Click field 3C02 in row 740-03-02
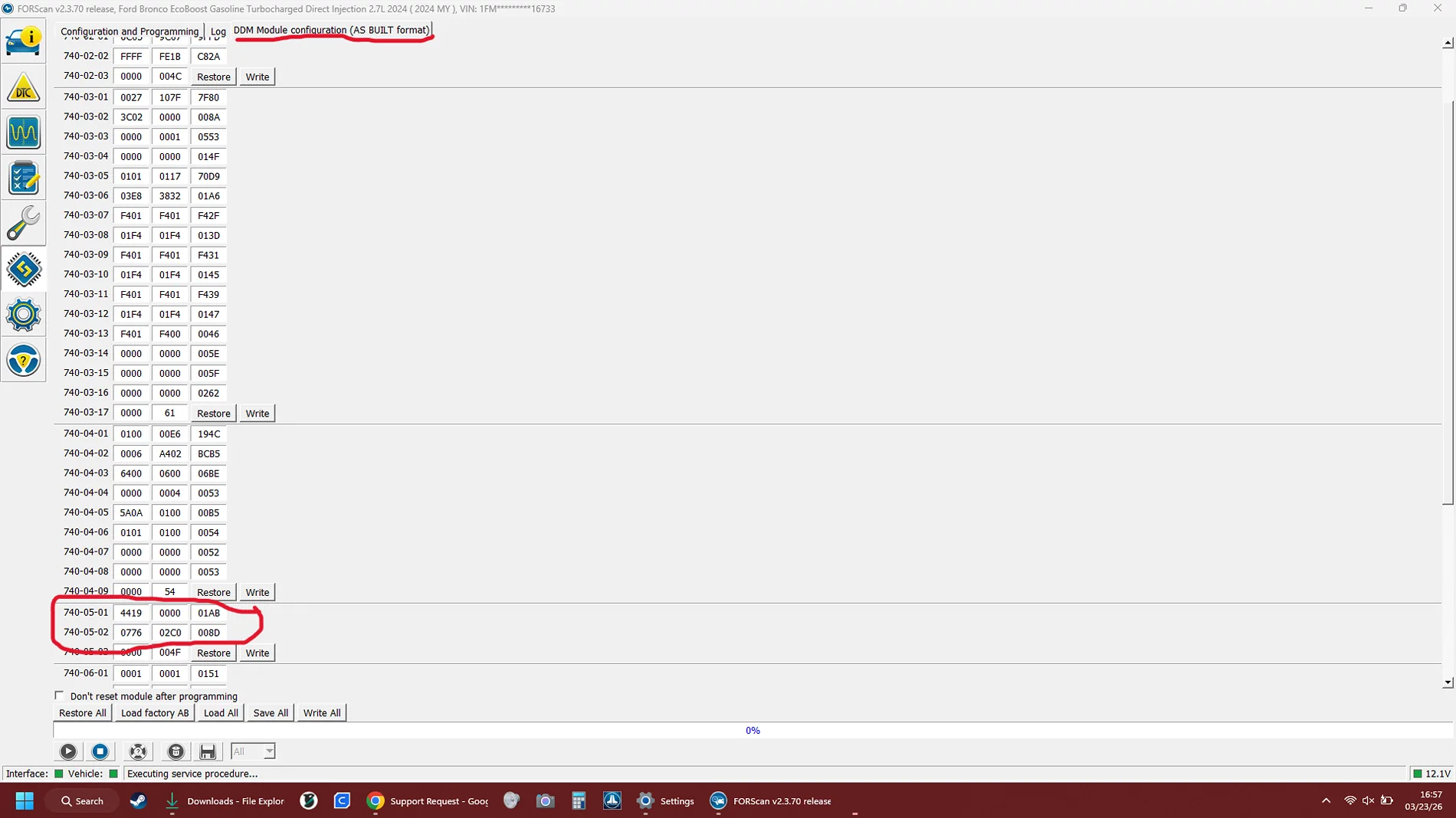This screenshot has width=1456, height=818. [131, 117]
